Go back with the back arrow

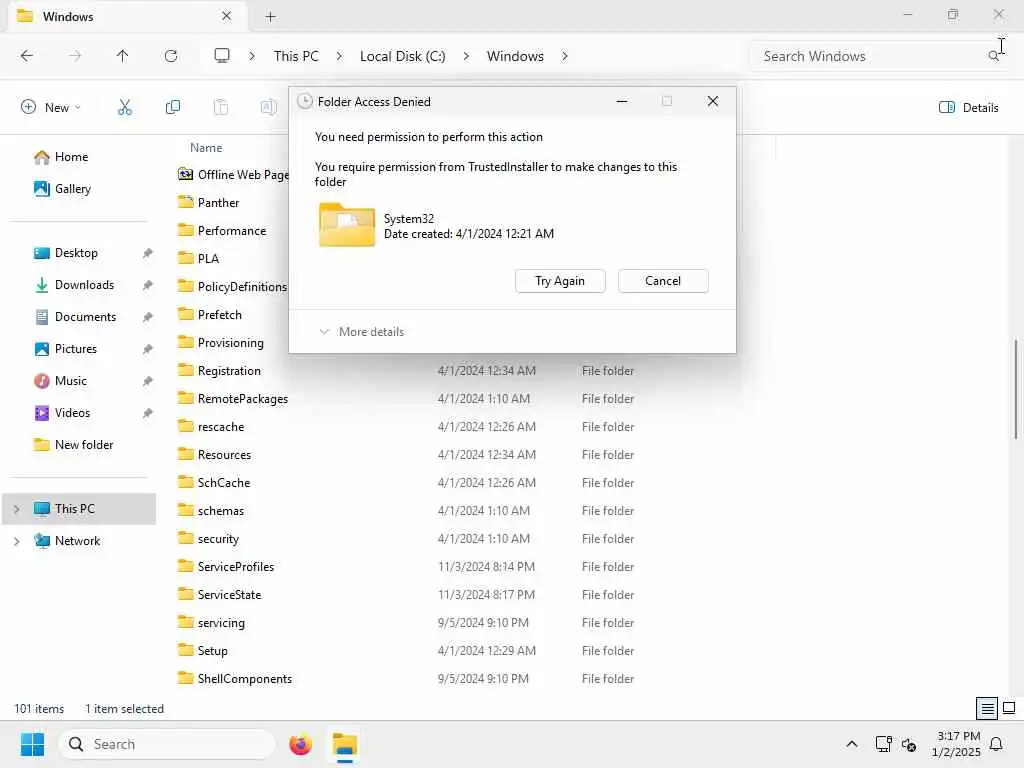[x=27, y=56]
